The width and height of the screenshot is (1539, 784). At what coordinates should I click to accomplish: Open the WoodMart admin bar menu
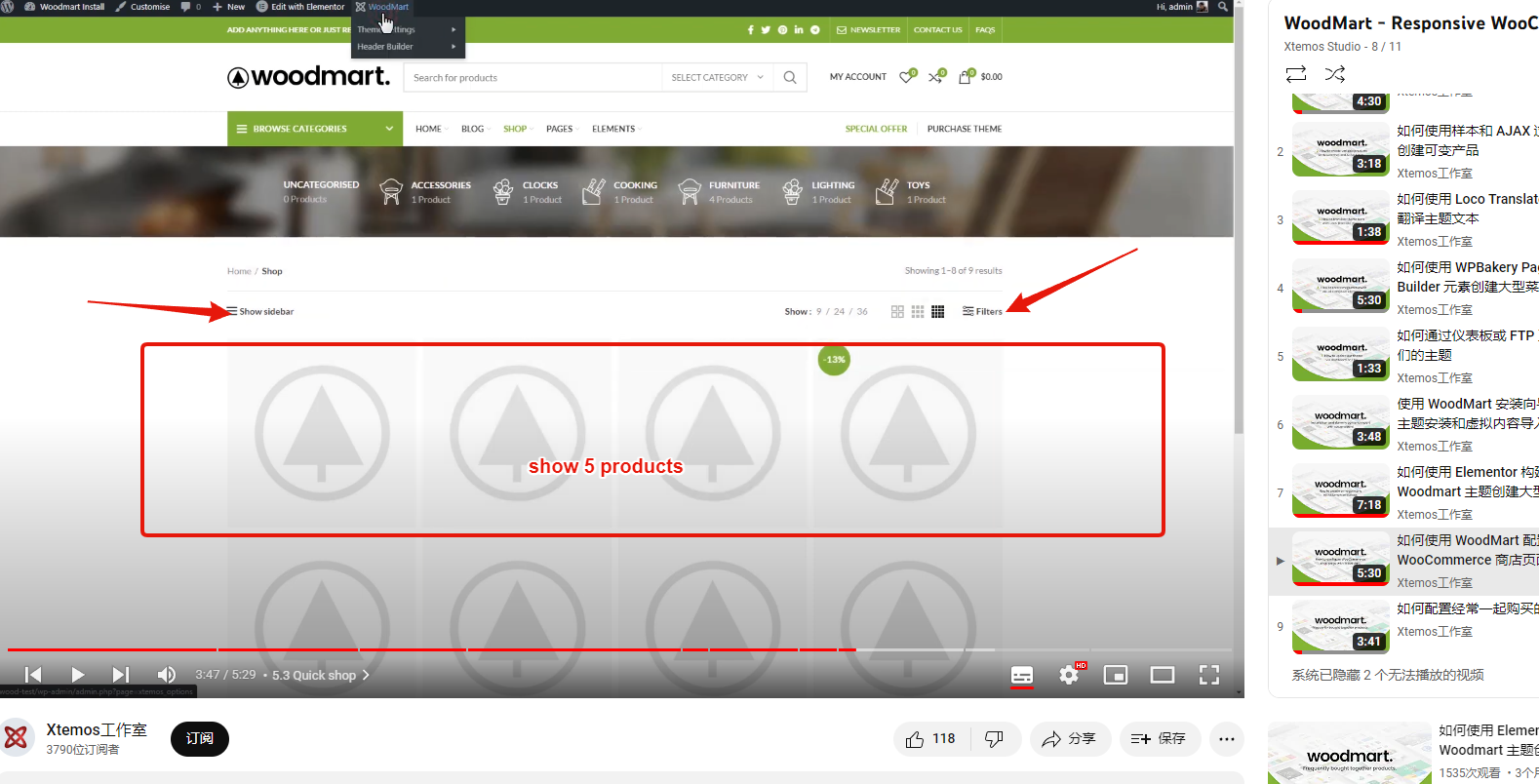(x=382, y=7)
